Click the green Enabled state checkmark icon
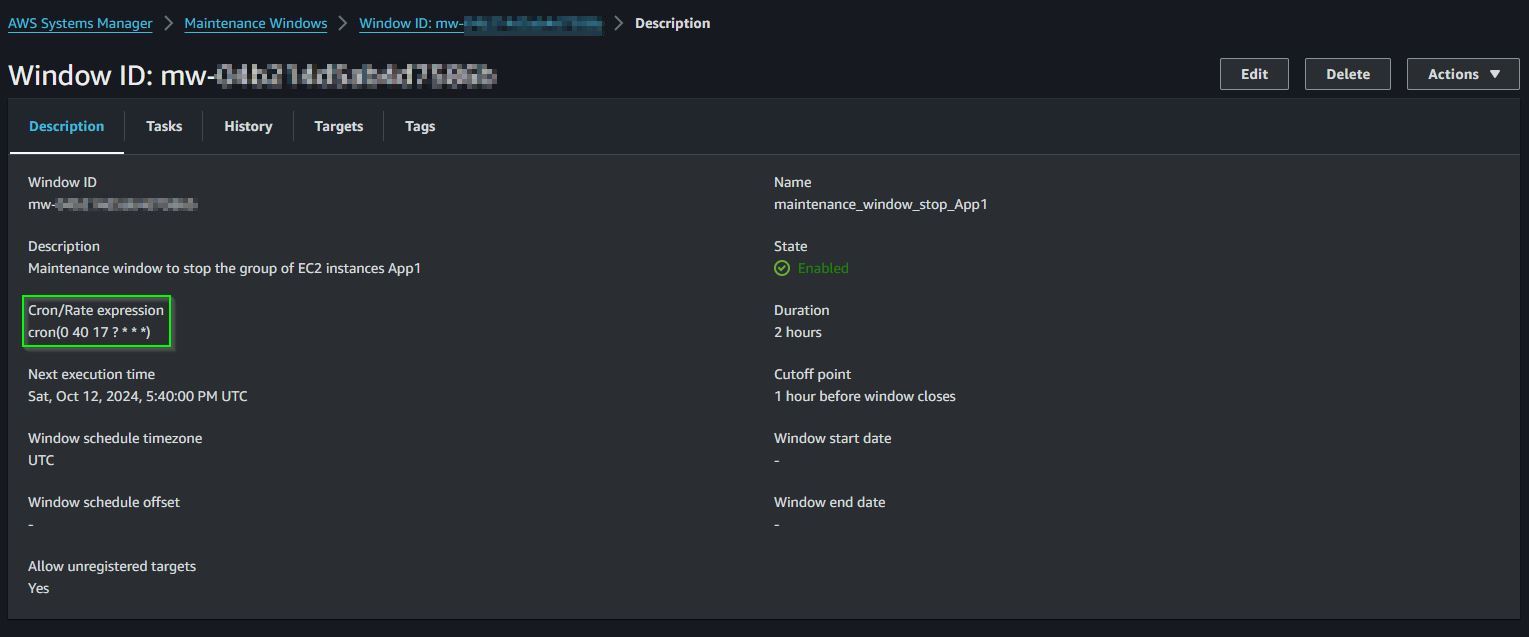The image size is (1529, 637). coord(782,268)
